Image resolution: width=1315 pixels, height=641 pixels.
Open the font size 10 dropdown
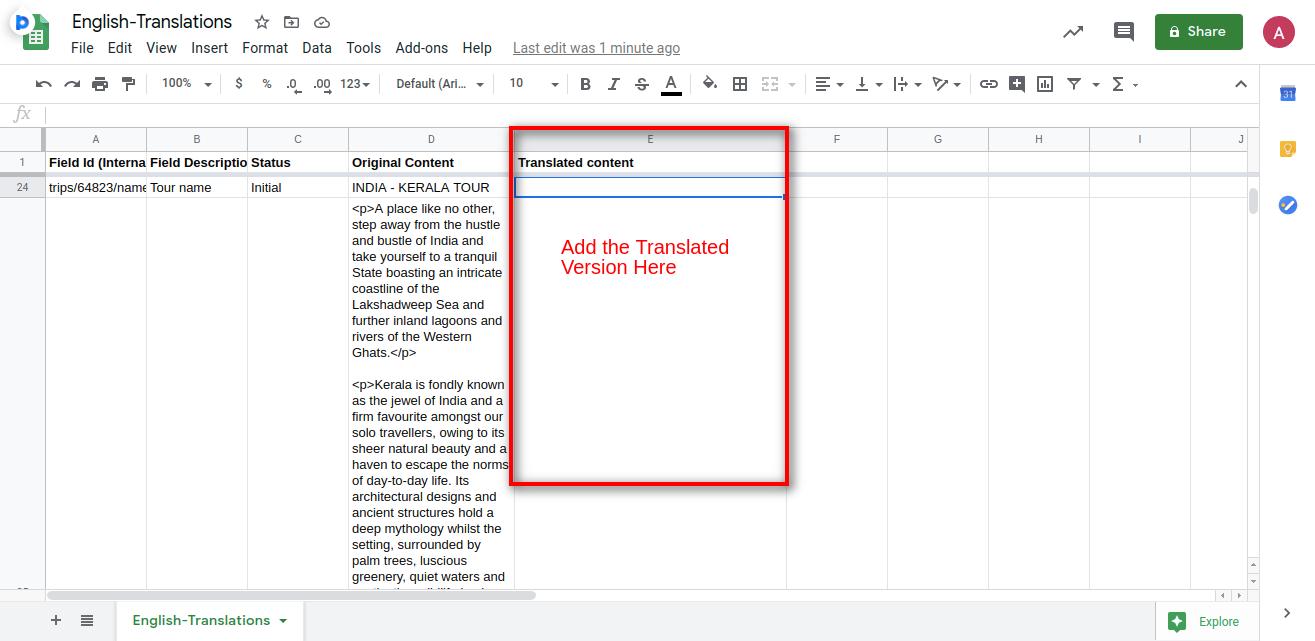(x=533, y=84)
